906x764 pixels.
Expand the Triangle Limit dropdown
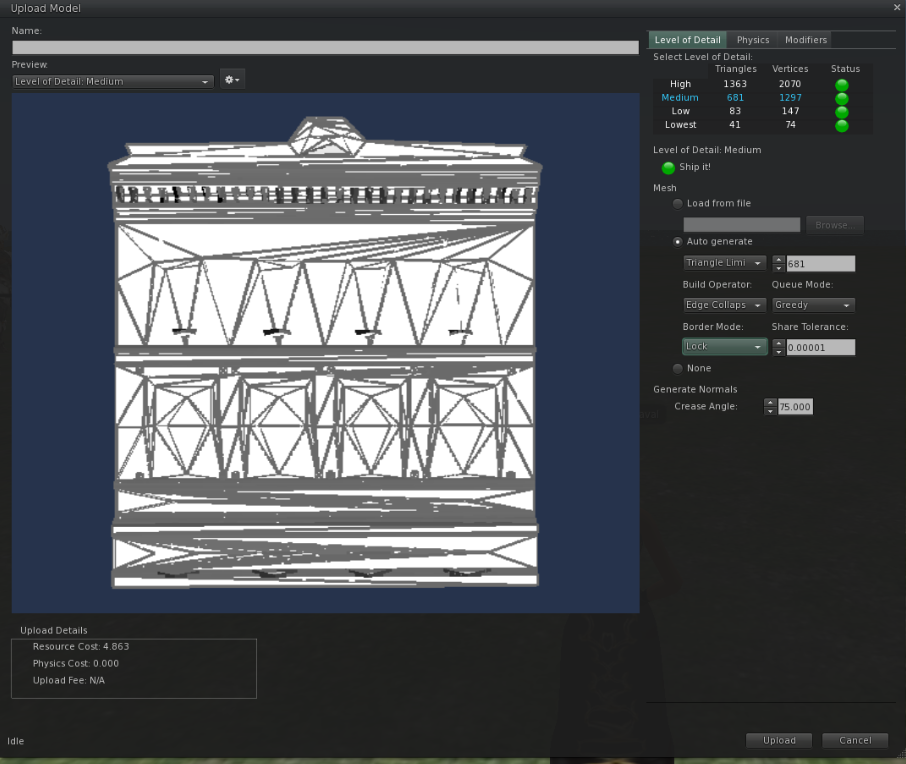(x=725, y=263)
